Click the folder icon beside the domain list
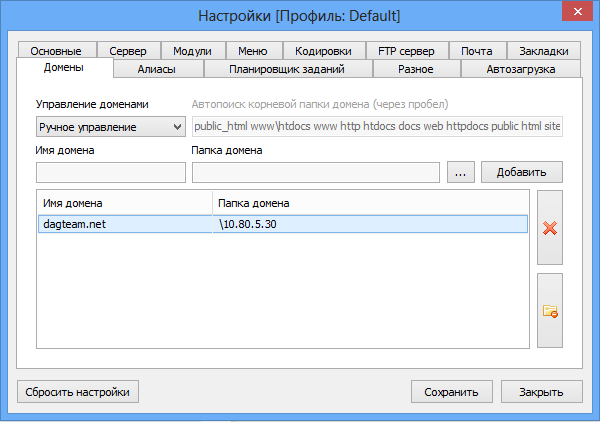The width and height of the screenshot is (600, 422). (x=549, y=310)
